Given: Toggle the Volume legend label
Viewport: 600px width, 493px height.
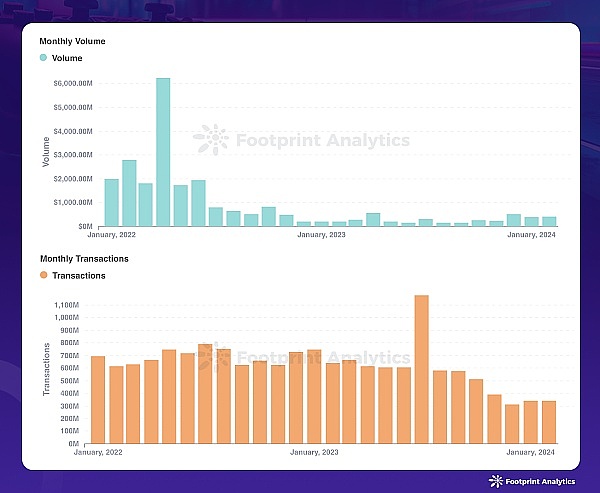Looking at the screenshot, I should coord(66,58).
